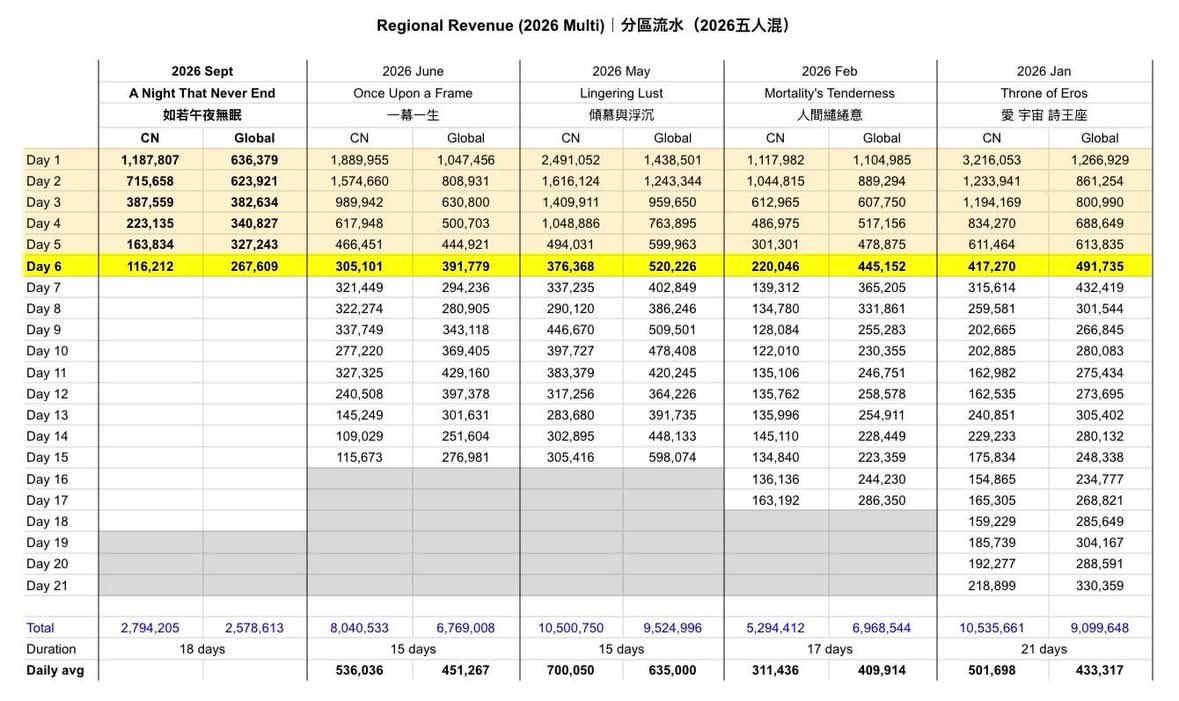1179x701 pixels.
Task: Select cell with value 115,673
Action: pos(359,457)
